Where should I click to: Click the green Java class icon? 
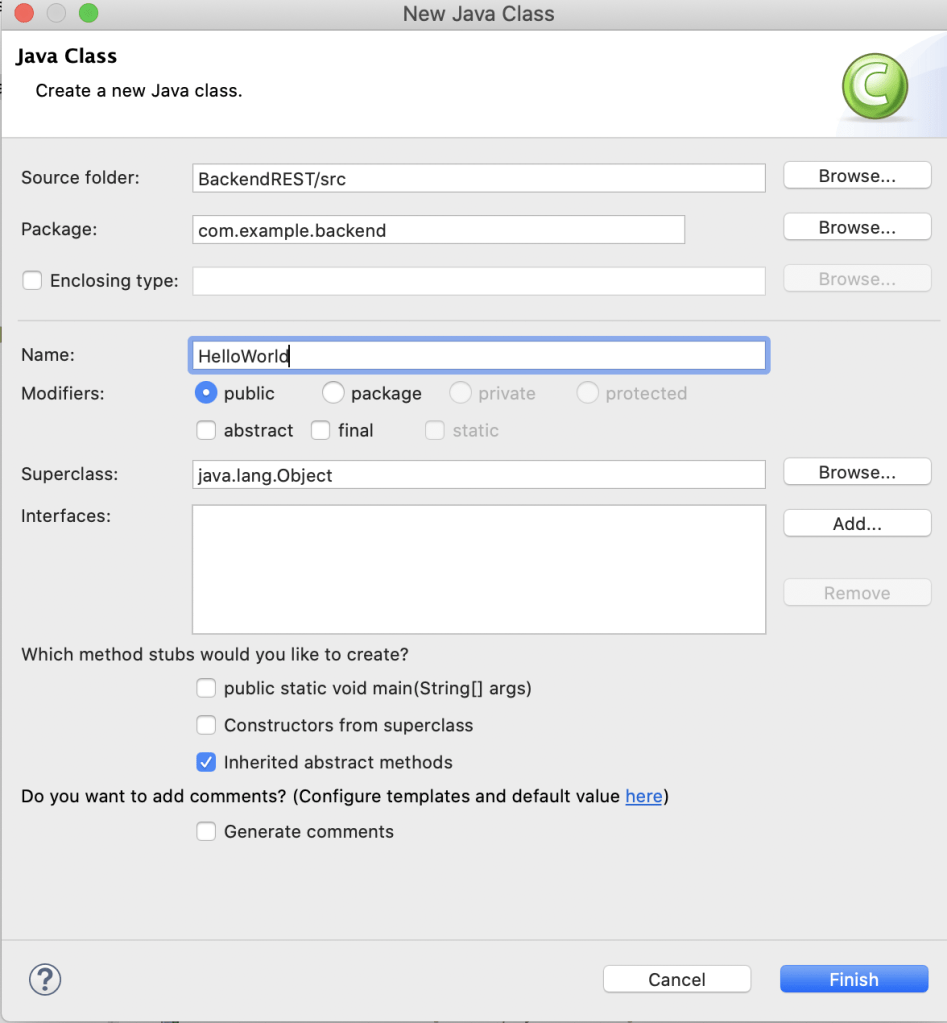pos(874,87)
